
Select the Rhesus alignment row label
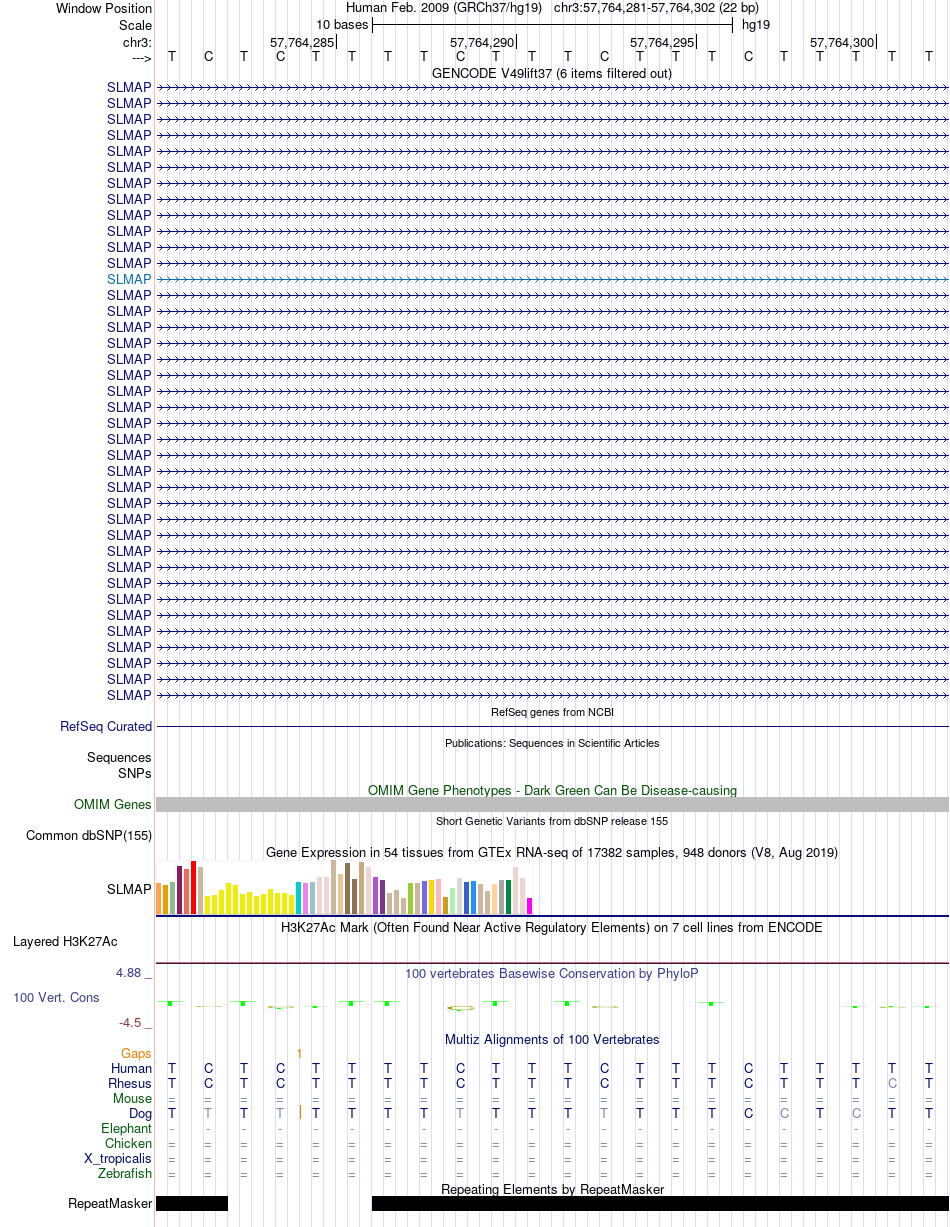pyautogui.click(x=130, y=1084)
